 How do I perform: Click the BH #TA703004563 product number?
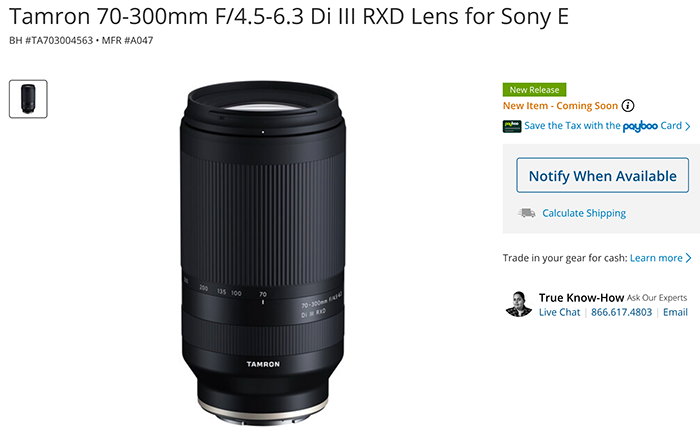(51, 41)
